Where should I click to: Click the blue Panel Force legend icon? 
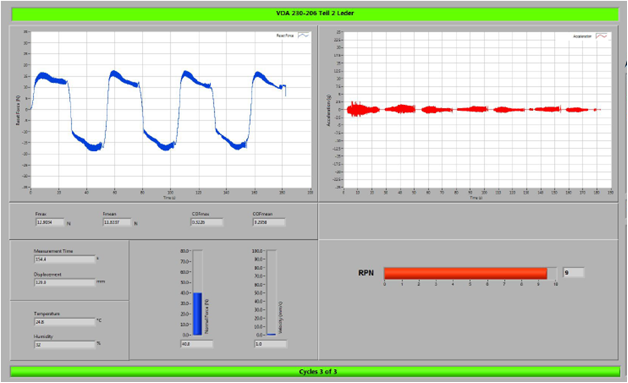[x=303, y=36]
